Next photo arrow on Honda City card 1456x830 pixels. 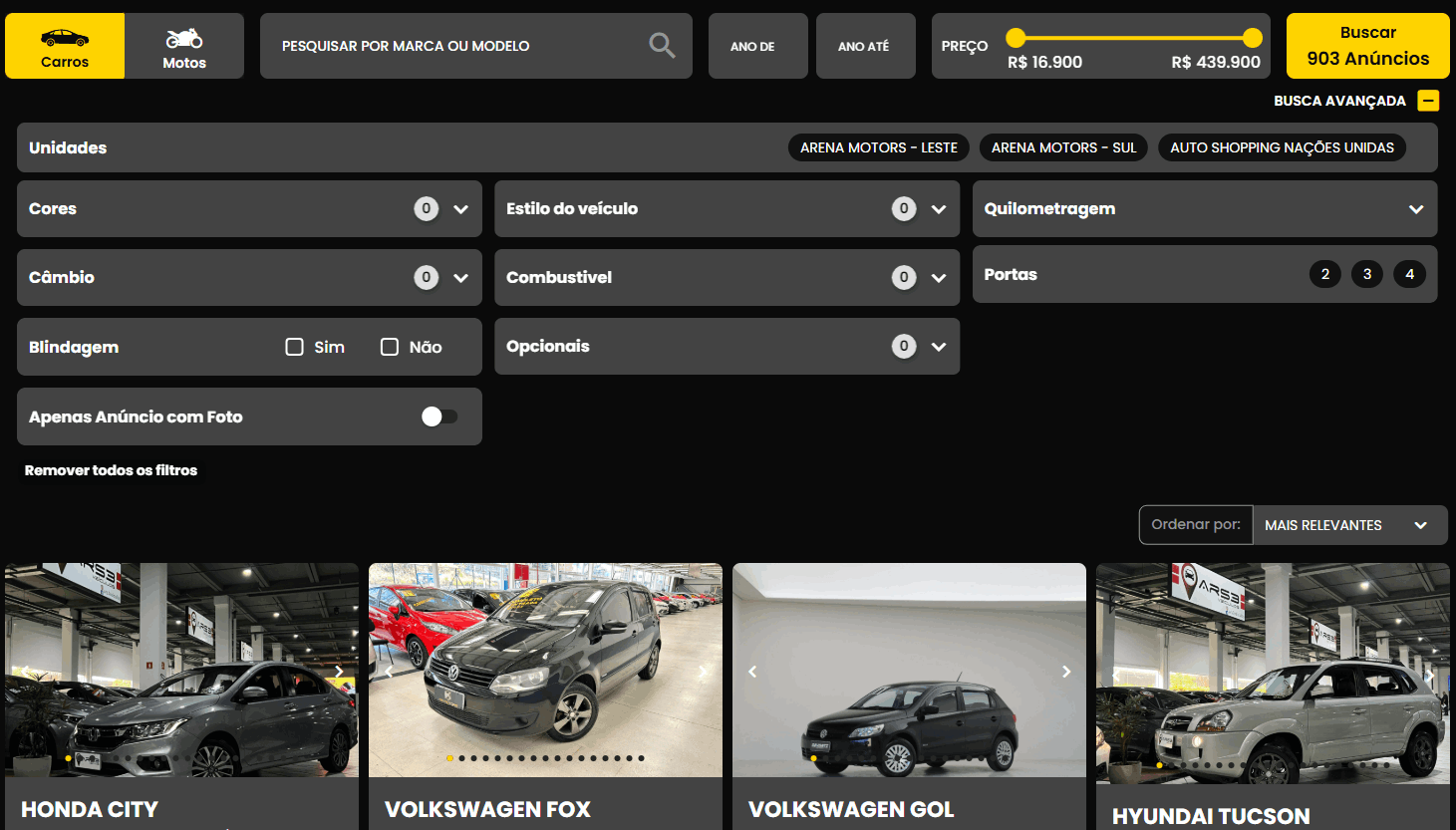coord(339,672)
